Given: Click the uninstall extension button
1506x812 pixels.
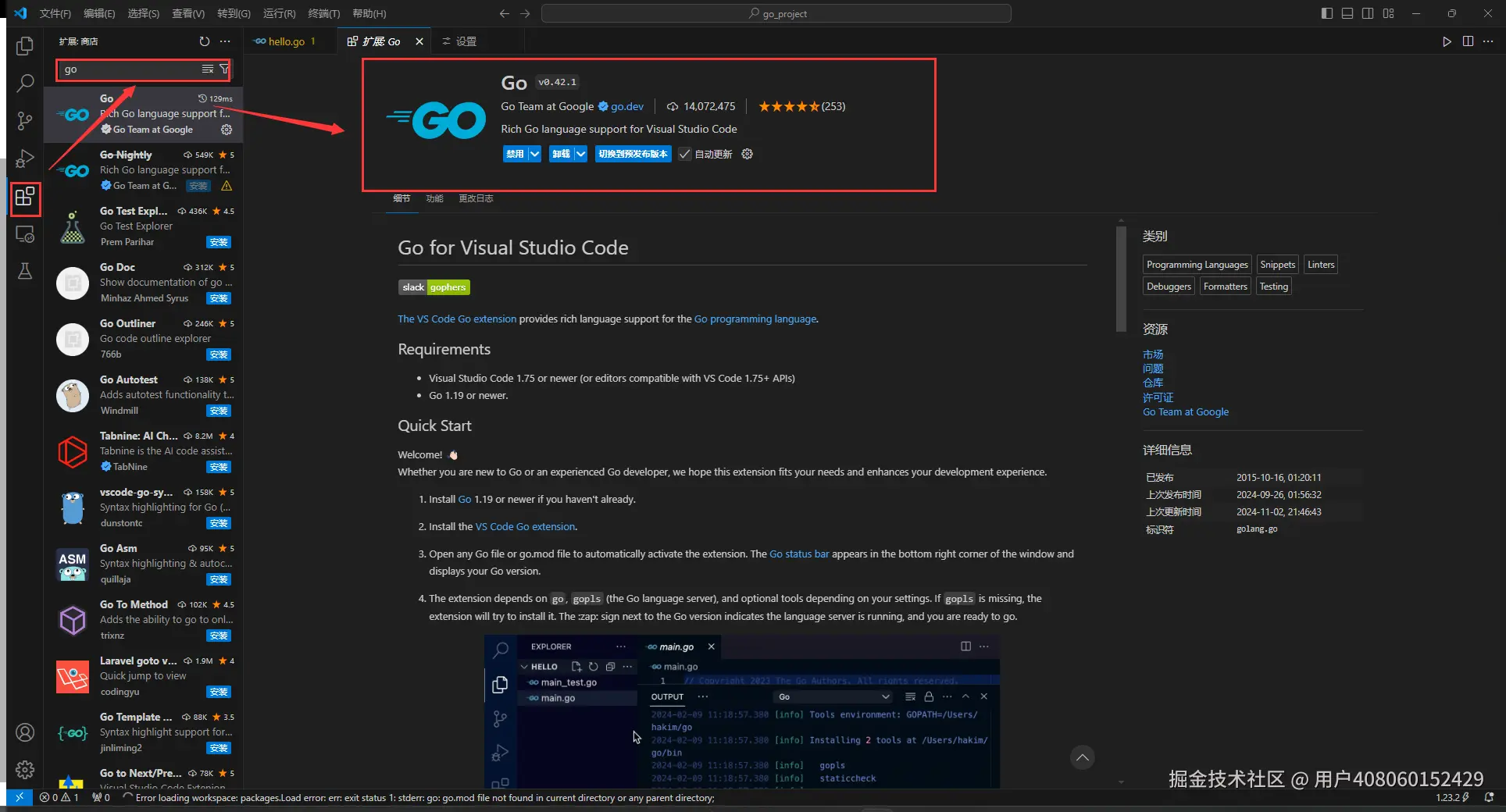Looking at the screenshot, I should pos(561,154).
